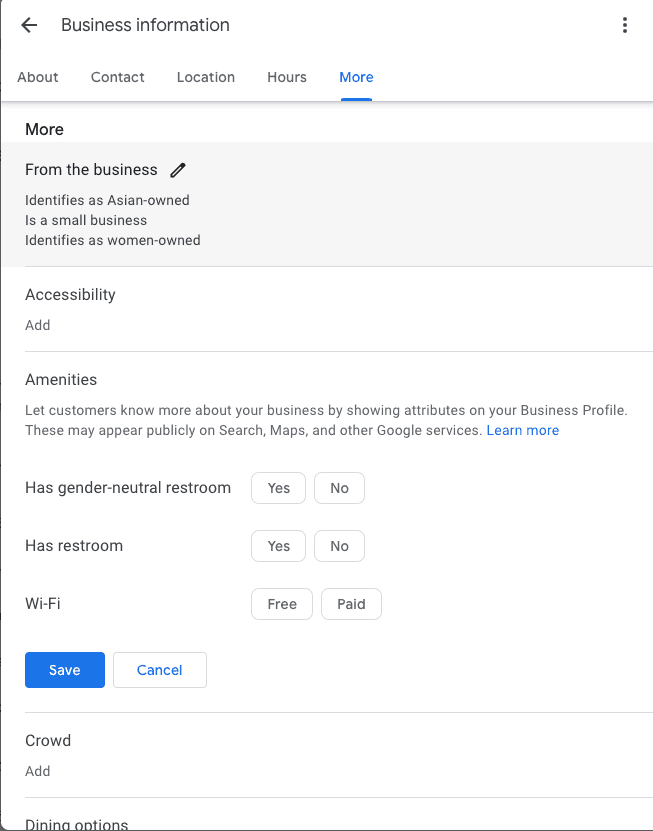The height and width of the screenshot is (831, 653).
Task: Click the More tab
Action: tap(356, 77)
